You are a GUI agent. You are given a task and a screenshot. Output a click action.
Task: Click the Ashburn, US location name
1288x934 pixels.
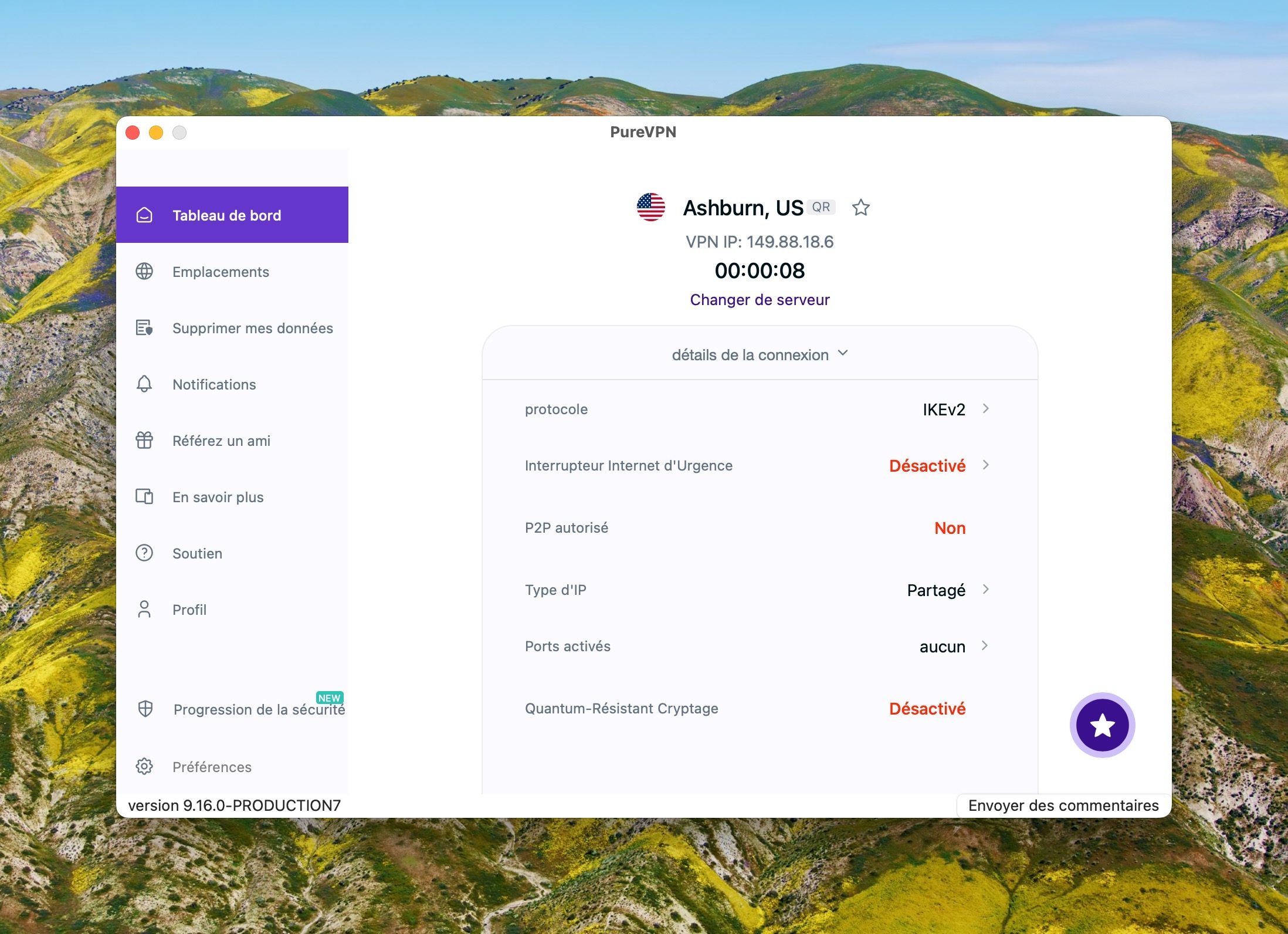click(x=743, y=208)
